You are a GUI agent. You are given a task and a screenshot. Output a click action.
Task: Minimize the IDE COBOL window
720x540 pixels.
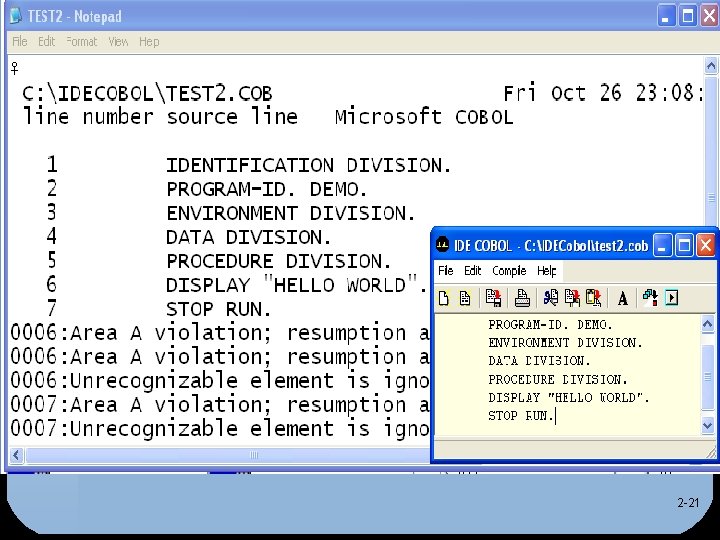(x=662, y=245)
